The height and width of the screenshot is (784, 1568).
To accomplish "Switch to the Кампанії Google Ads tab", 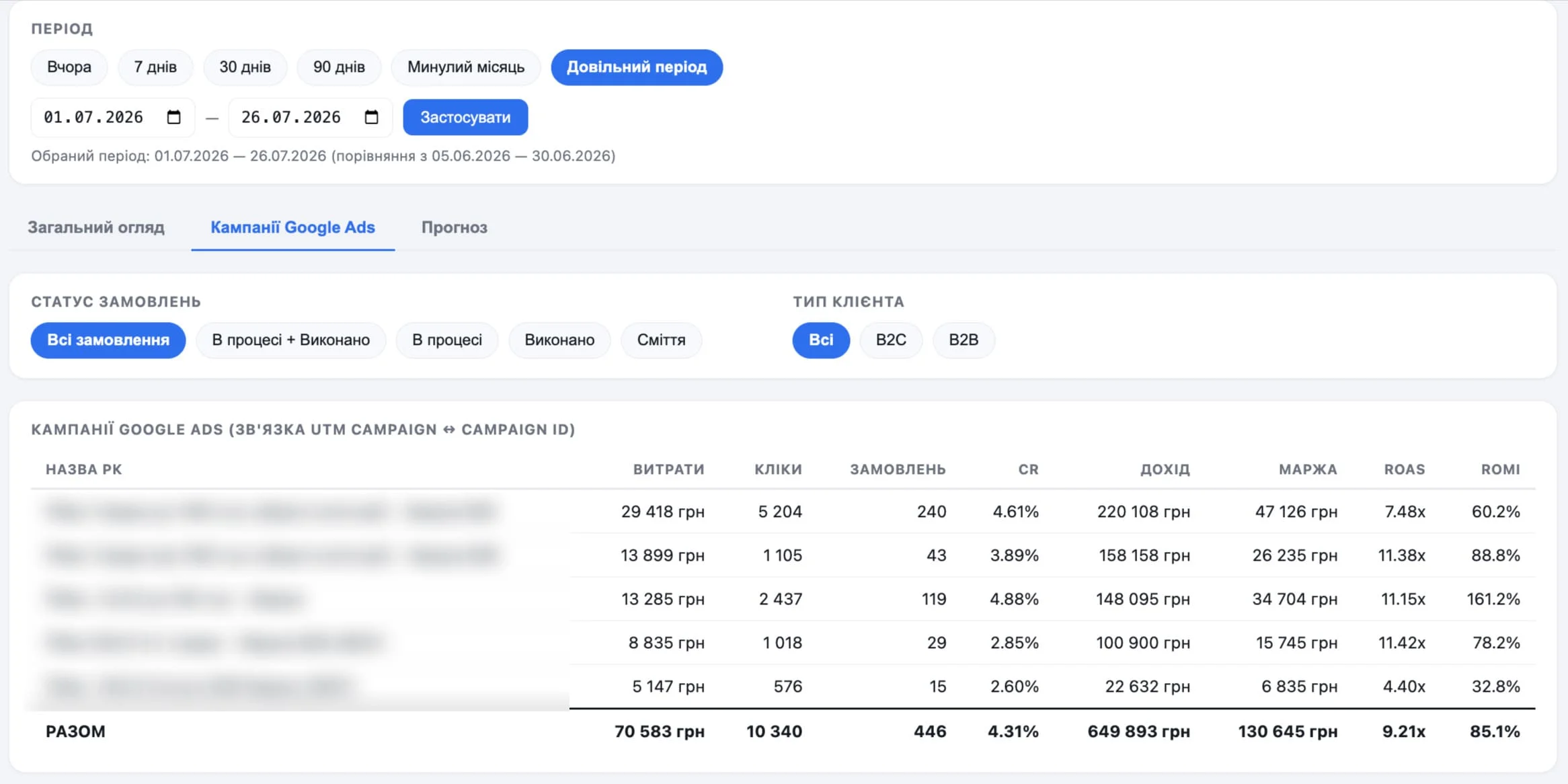I will tap(292, 227).
